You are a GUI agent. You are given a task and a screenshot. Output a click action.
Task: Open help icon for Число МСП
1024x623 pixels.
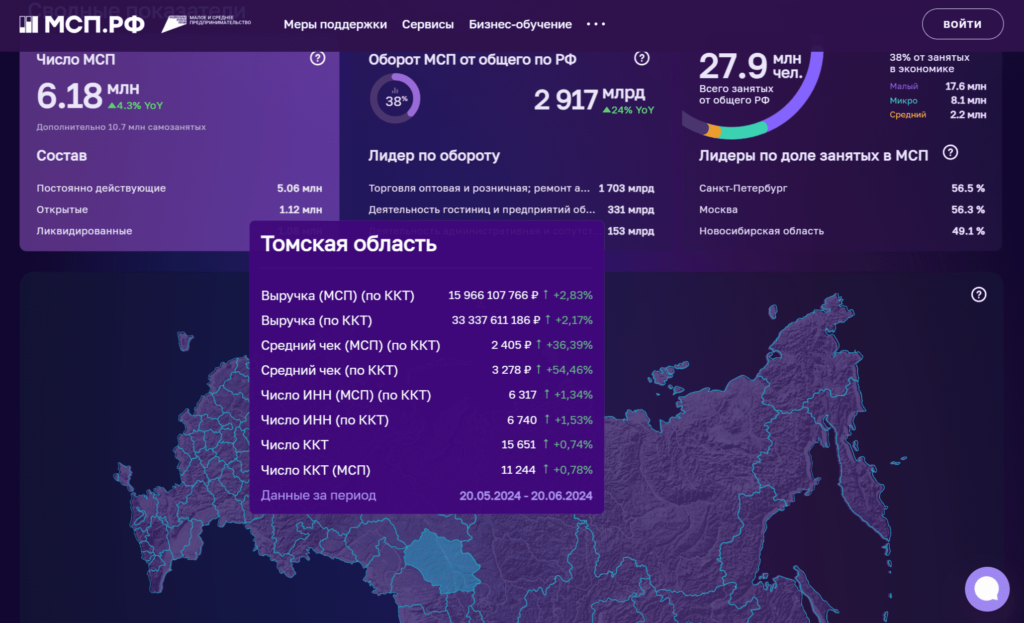[x=318, y=59]
